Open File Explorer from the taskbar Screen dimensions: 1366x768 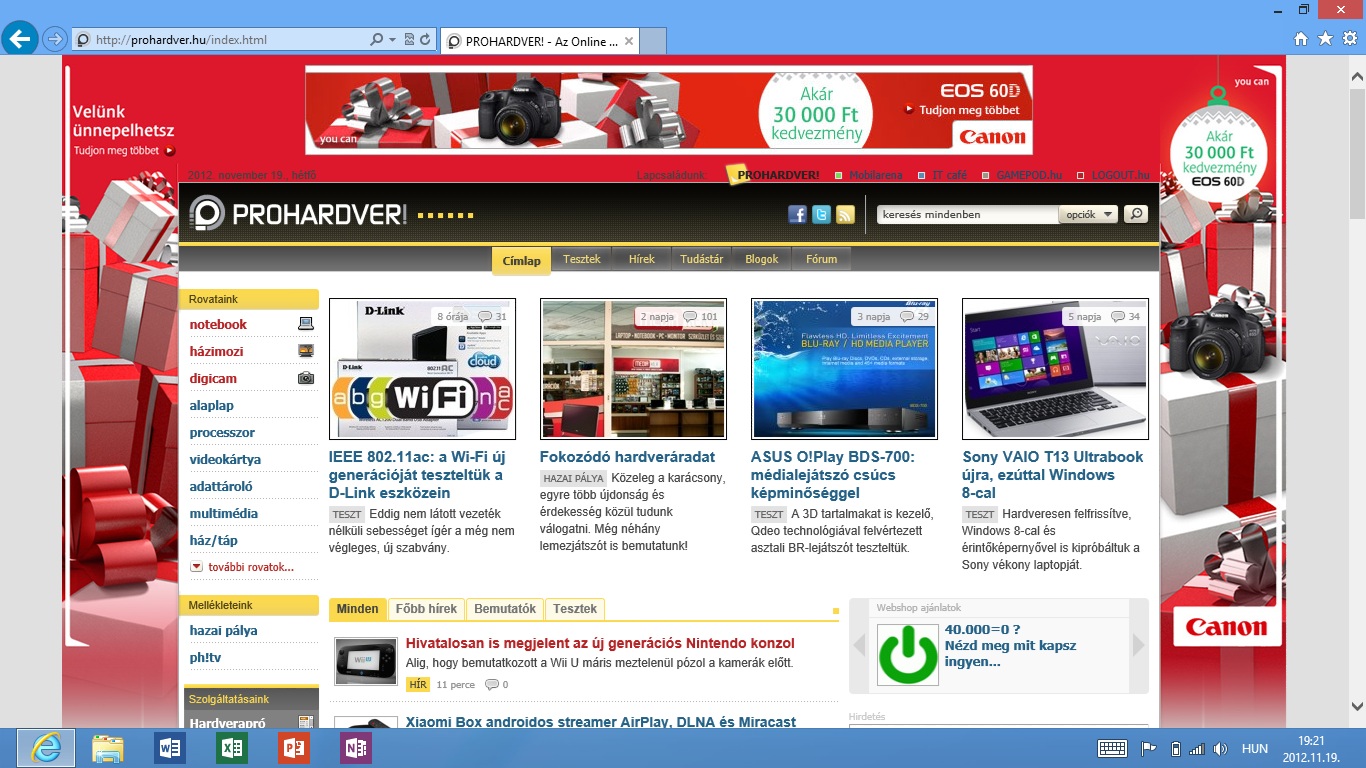(x=107, y=748)
